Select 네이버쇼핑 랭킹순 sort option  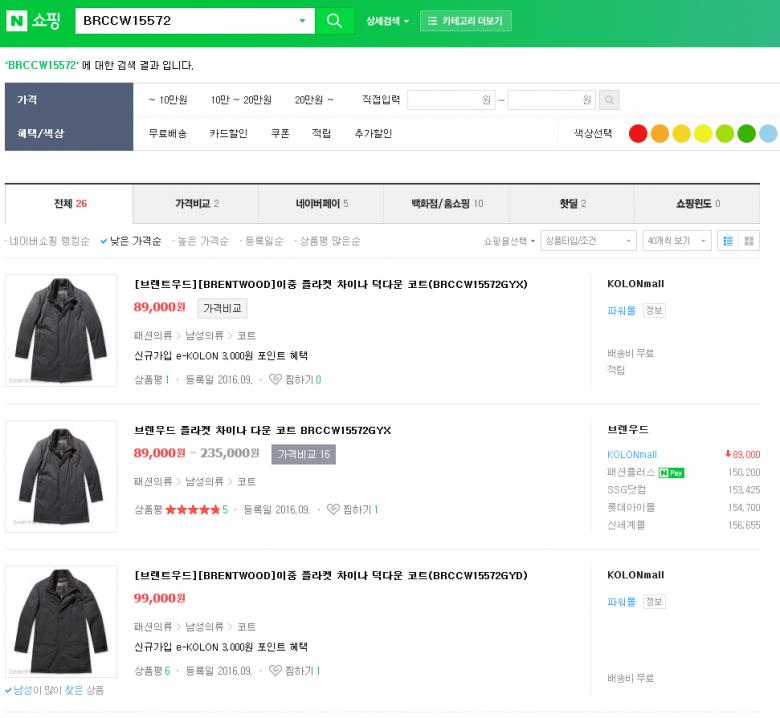point(49,241)
